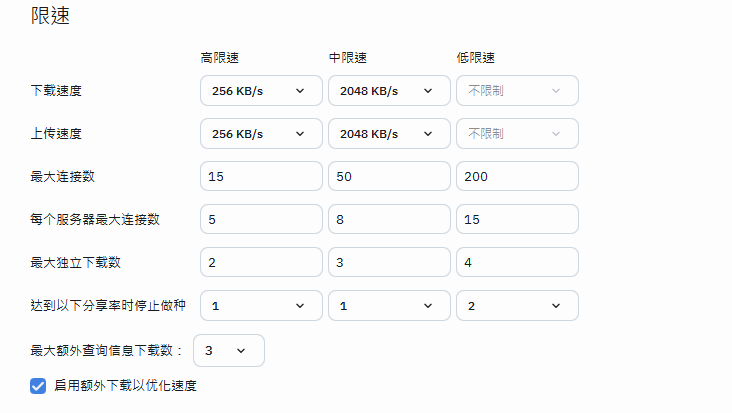Open the 中限速 下载速度 dropdown

coord(389,90)
